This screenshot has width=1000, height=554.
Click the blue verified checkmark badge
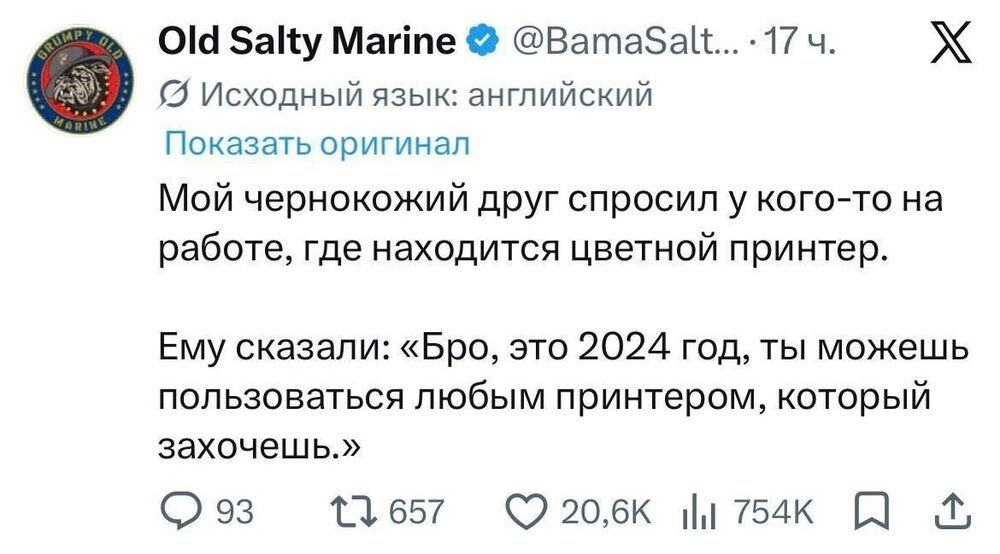click(483, 41)
